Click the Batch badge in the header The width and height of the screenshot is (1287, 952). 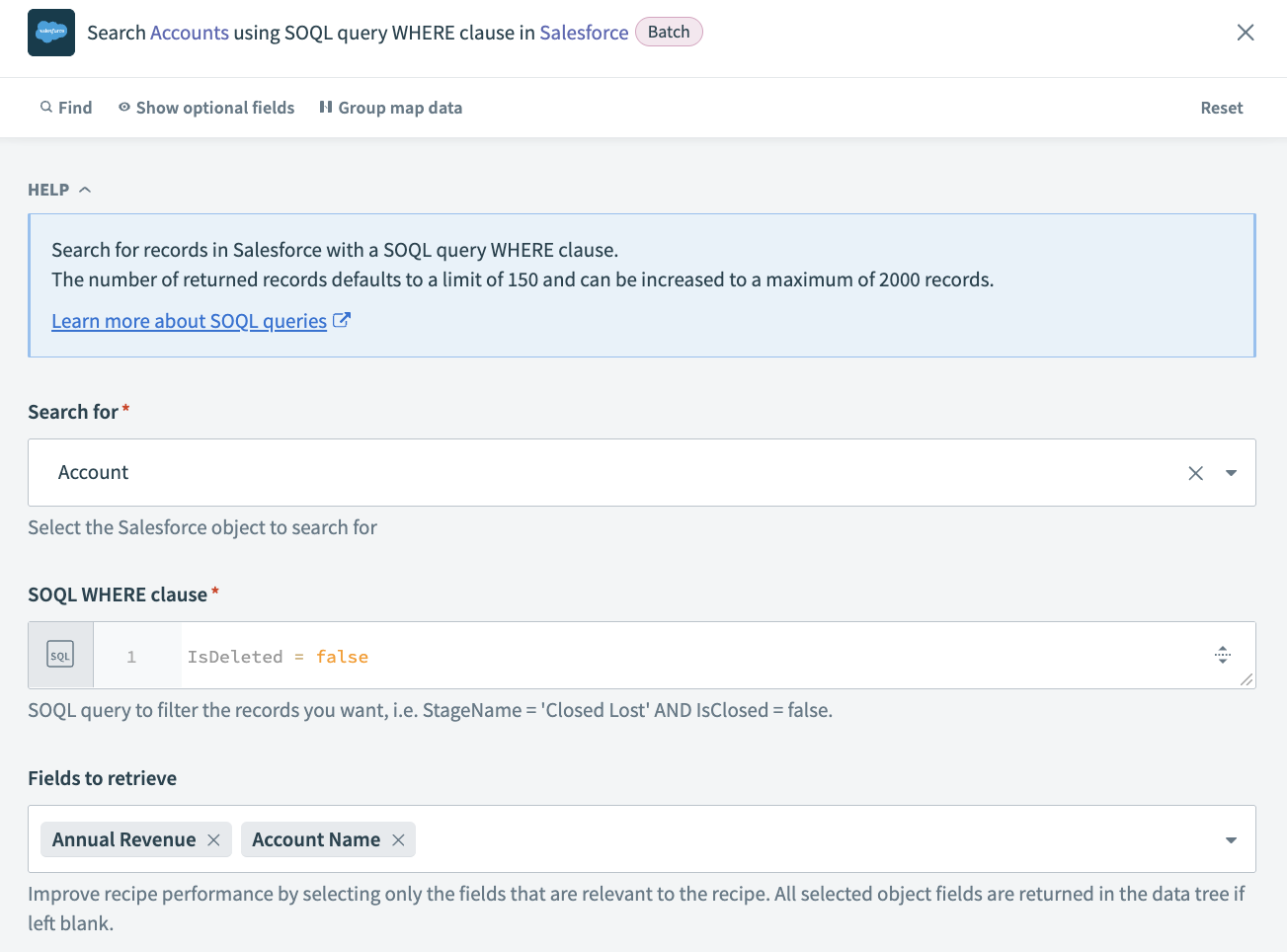click(x=669, y=32)
